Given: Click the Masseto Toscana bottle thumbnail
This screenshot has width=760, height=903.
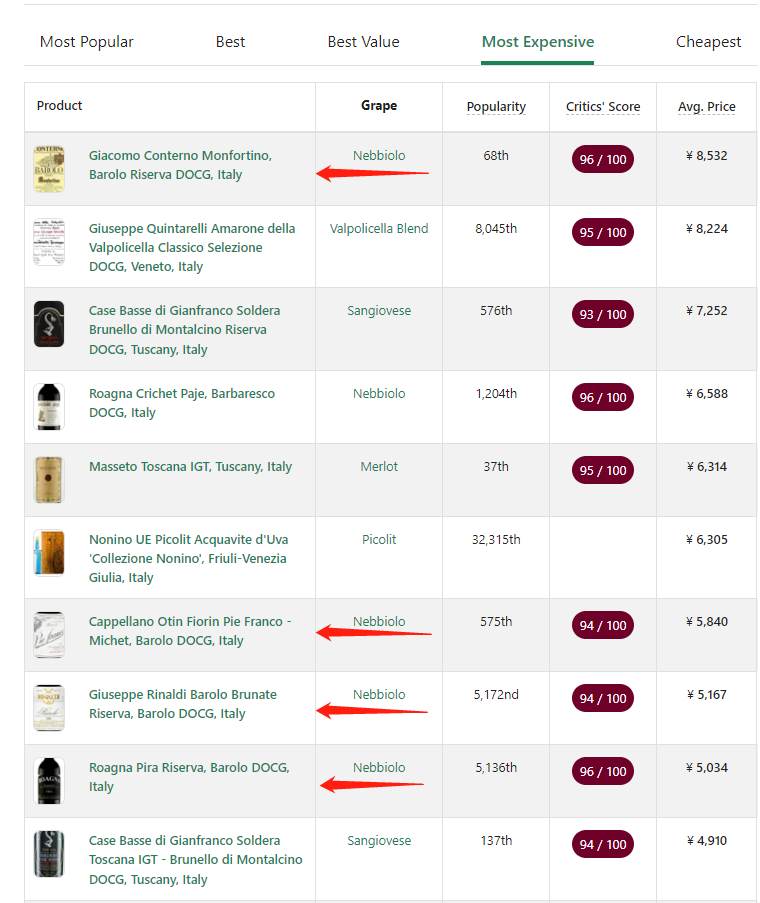Looking at the screenshot, I should (x=49, y=480).
